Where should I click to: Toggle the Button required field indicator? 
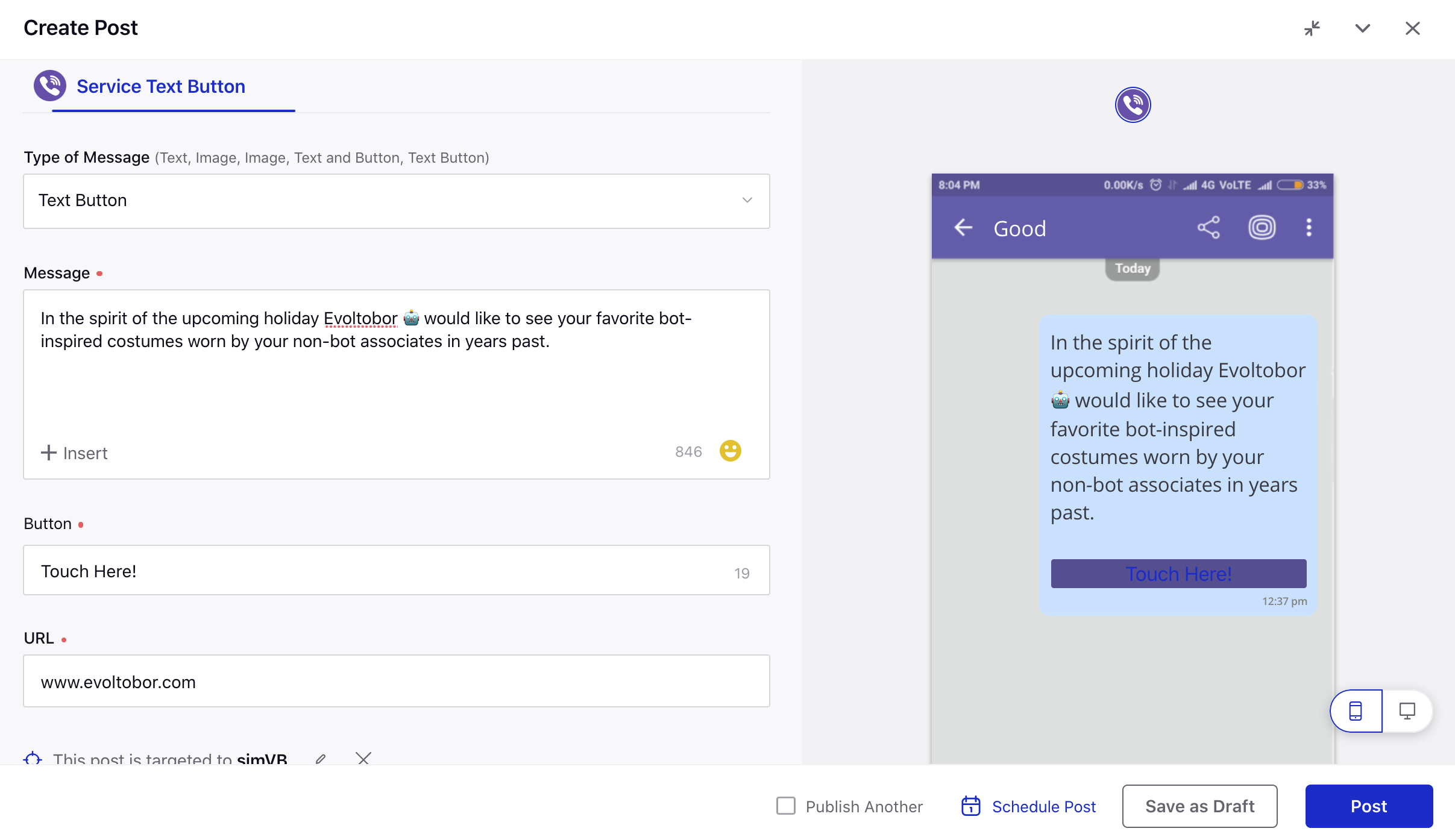tap(81, 524)
